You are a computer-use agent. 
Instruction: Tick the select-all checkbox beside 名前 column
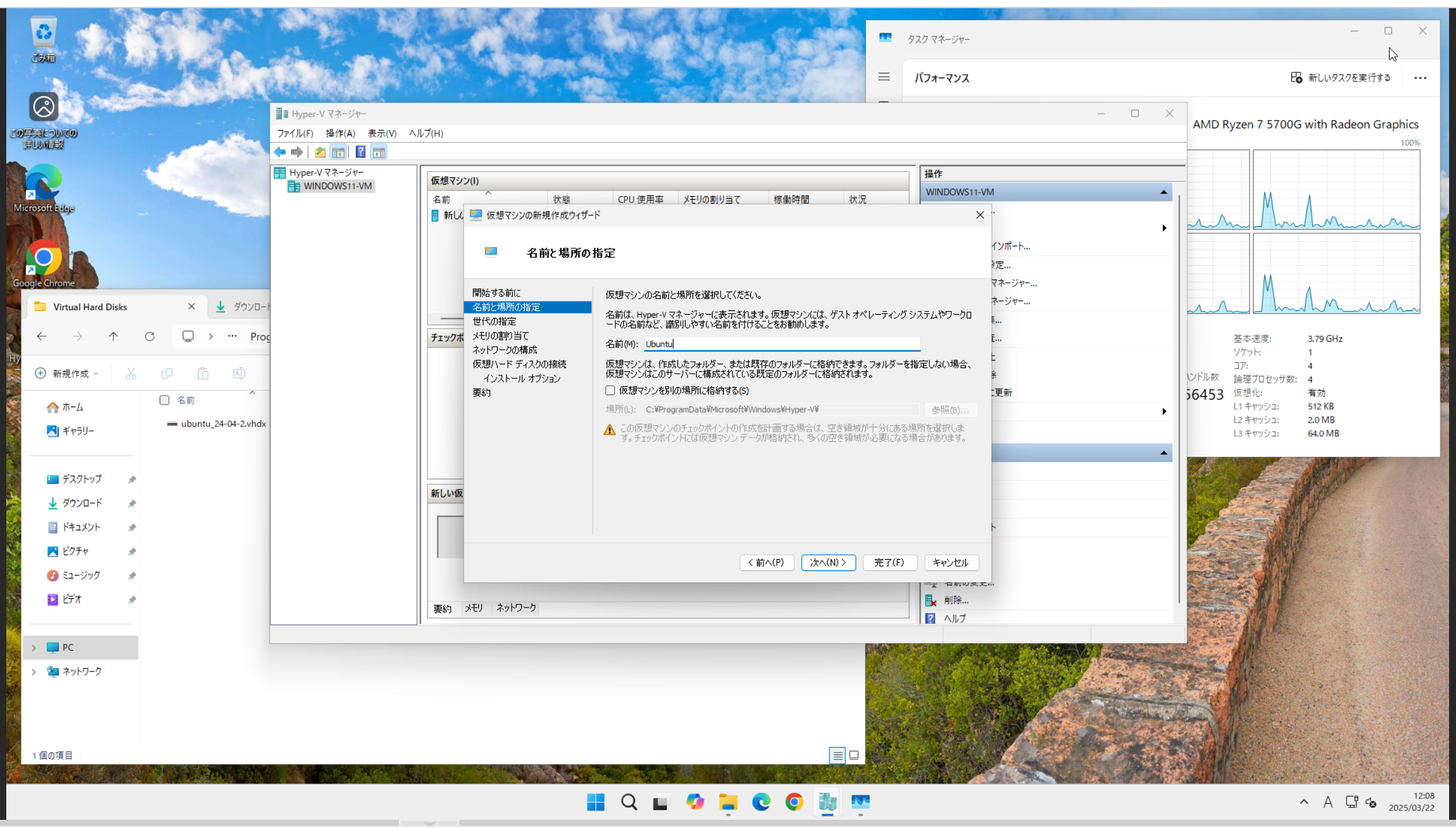click(165, 400)
